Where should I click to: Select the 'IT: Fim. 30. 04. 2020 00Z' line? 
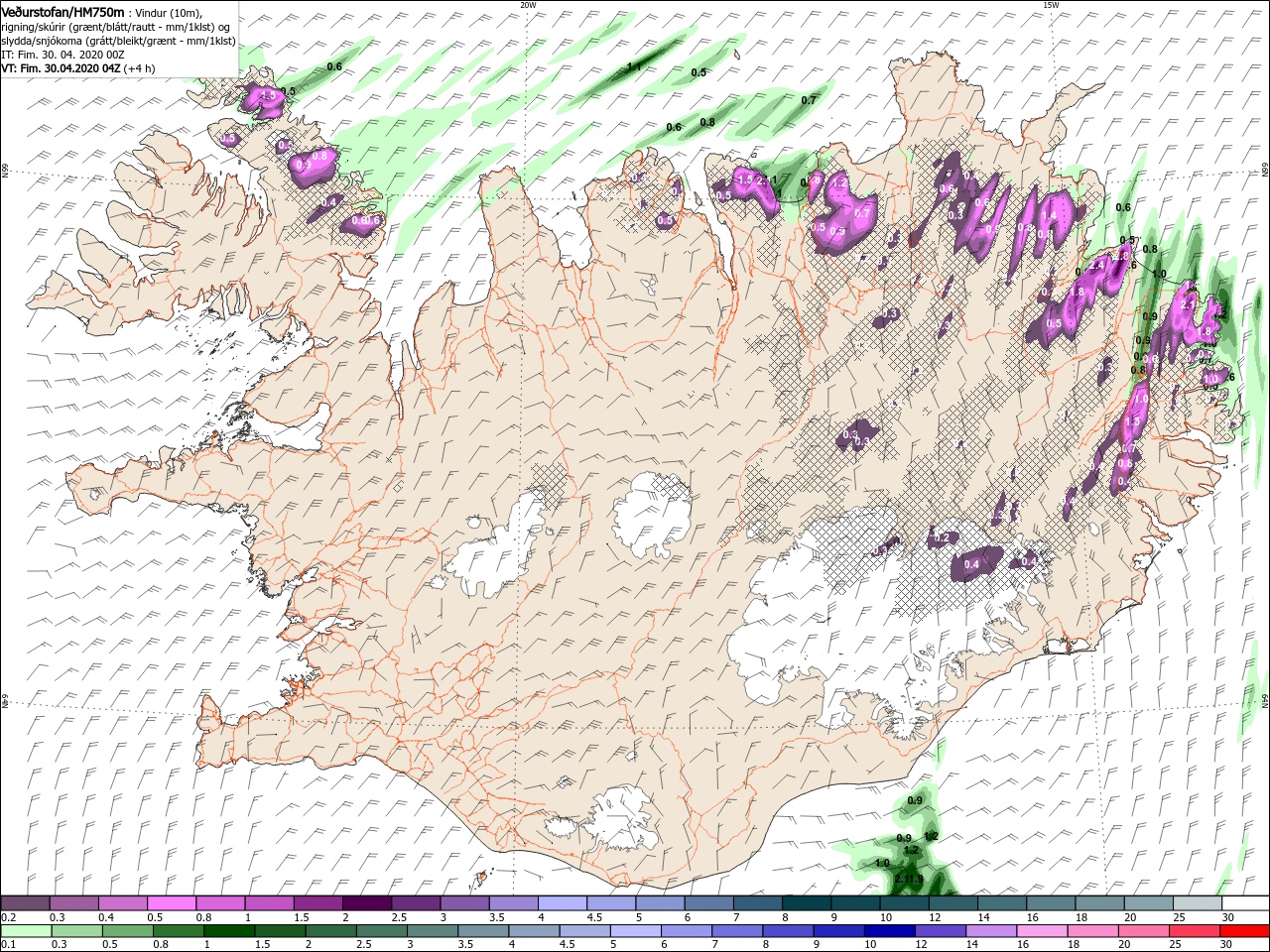[63, 54]
